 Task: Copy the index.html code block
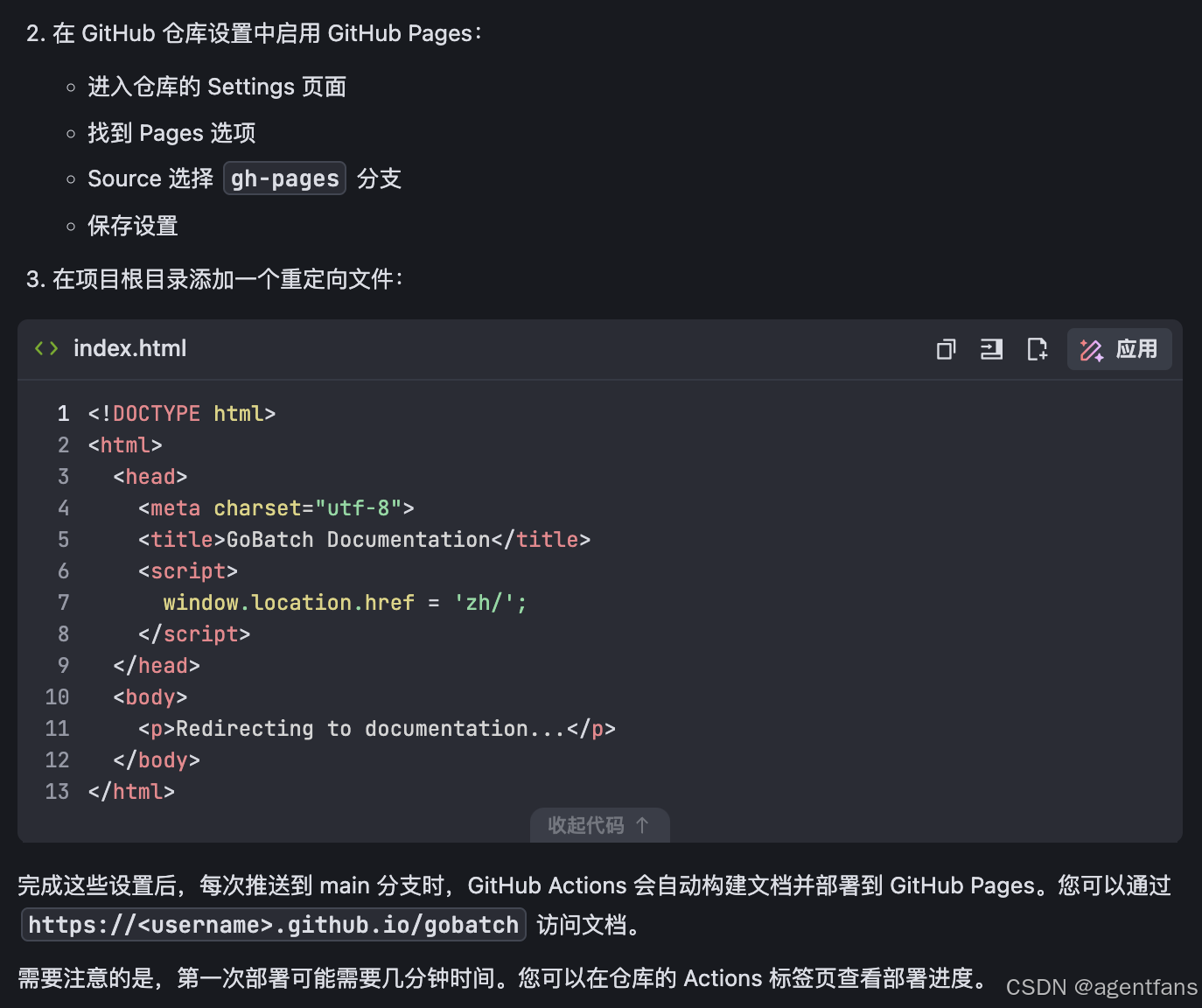click(x=946, y=349)
